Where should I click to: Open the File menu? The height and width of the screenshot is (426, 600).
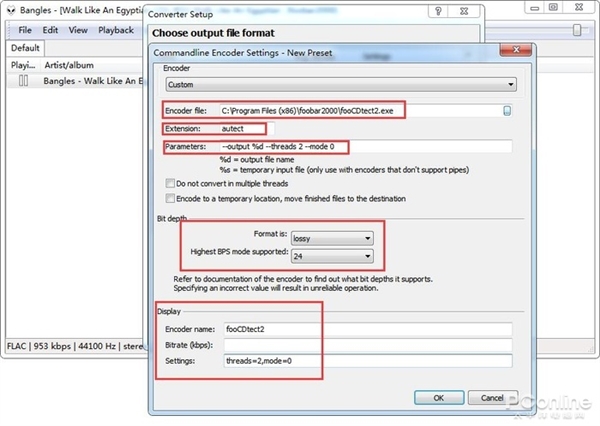click(x=25, y=30)
